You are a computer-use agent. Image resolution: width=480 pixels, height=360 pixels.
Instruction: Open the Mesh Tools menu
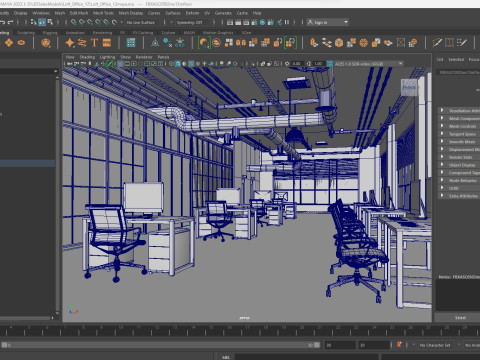[x=103, y=13]
